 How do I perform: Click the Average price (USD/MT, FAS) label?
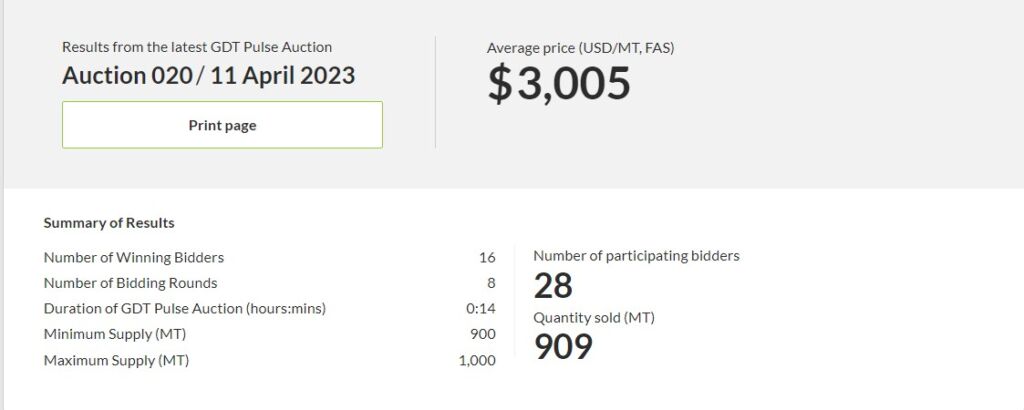[x=580, y=47]
